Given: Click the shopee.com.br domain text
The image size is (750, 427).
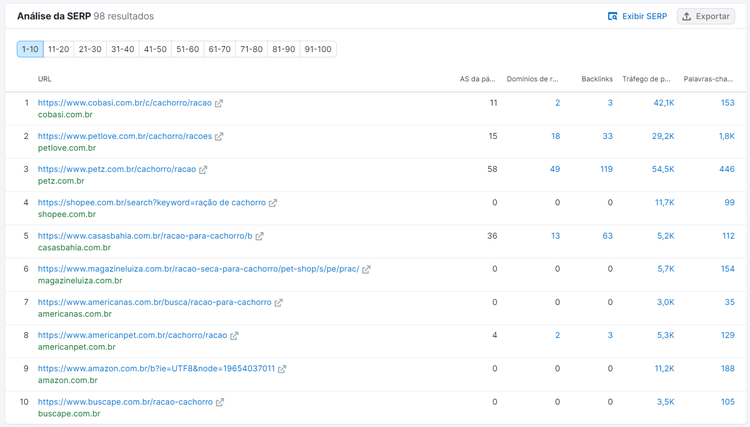Looking at the screenshot, I should tap(66, 214).
